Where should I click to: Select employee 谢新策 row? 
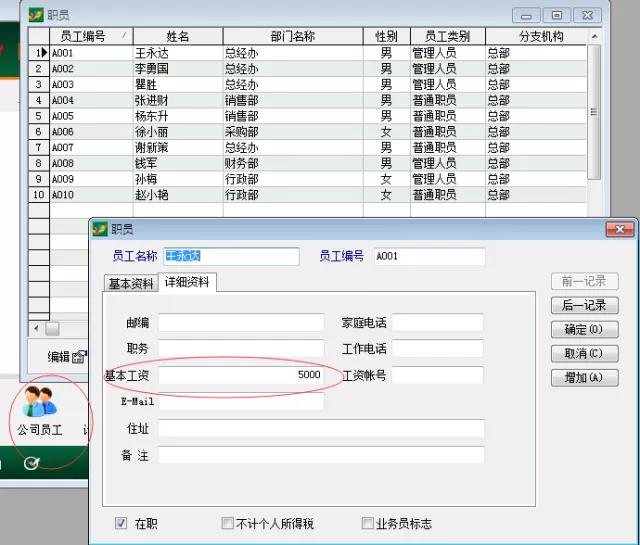308,147
